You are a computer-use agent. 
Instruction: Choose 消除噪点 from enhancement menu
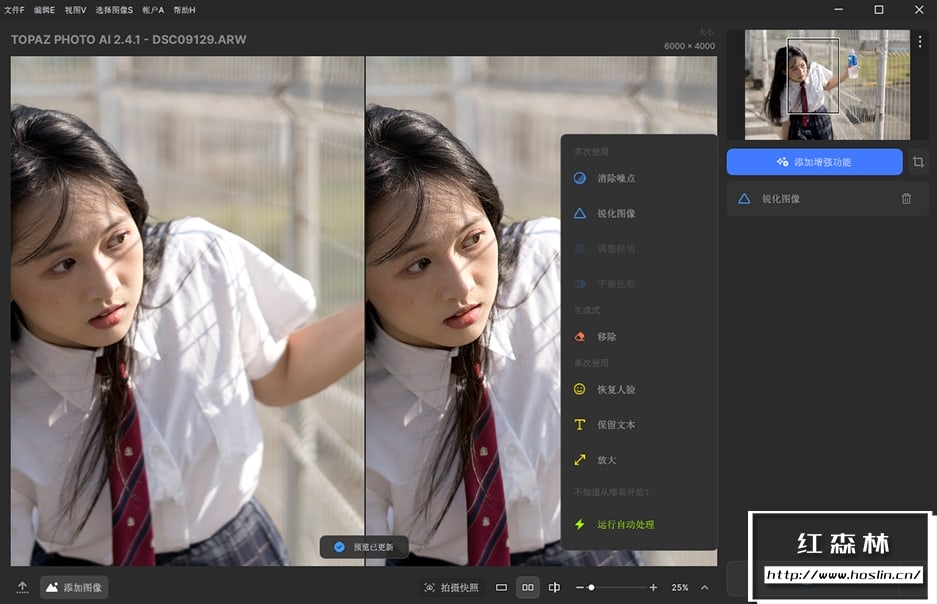click(639, 178)
